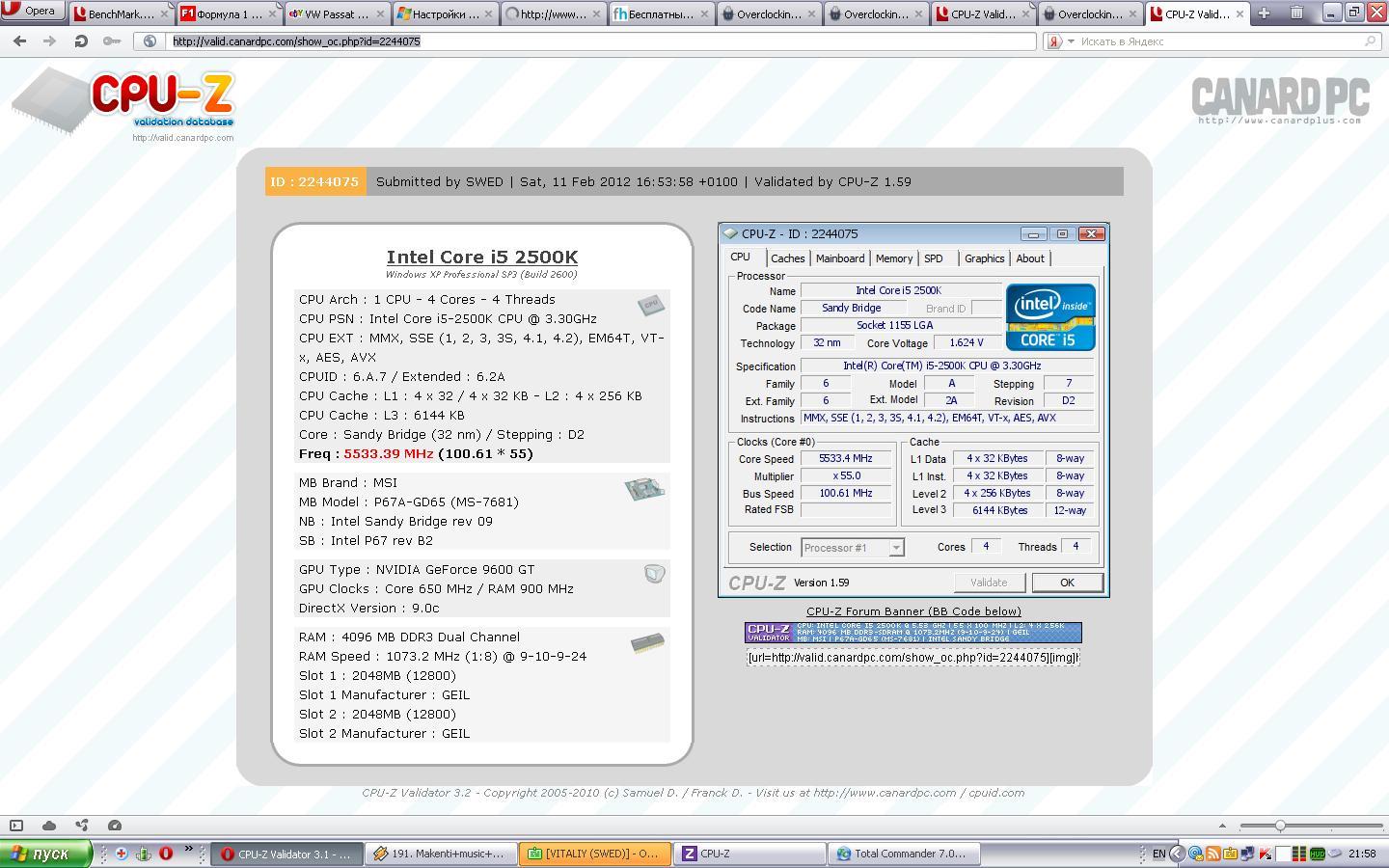Switch to the 191. Makenti+music taskbar window

pyautogui.click(x=441, y=854)
